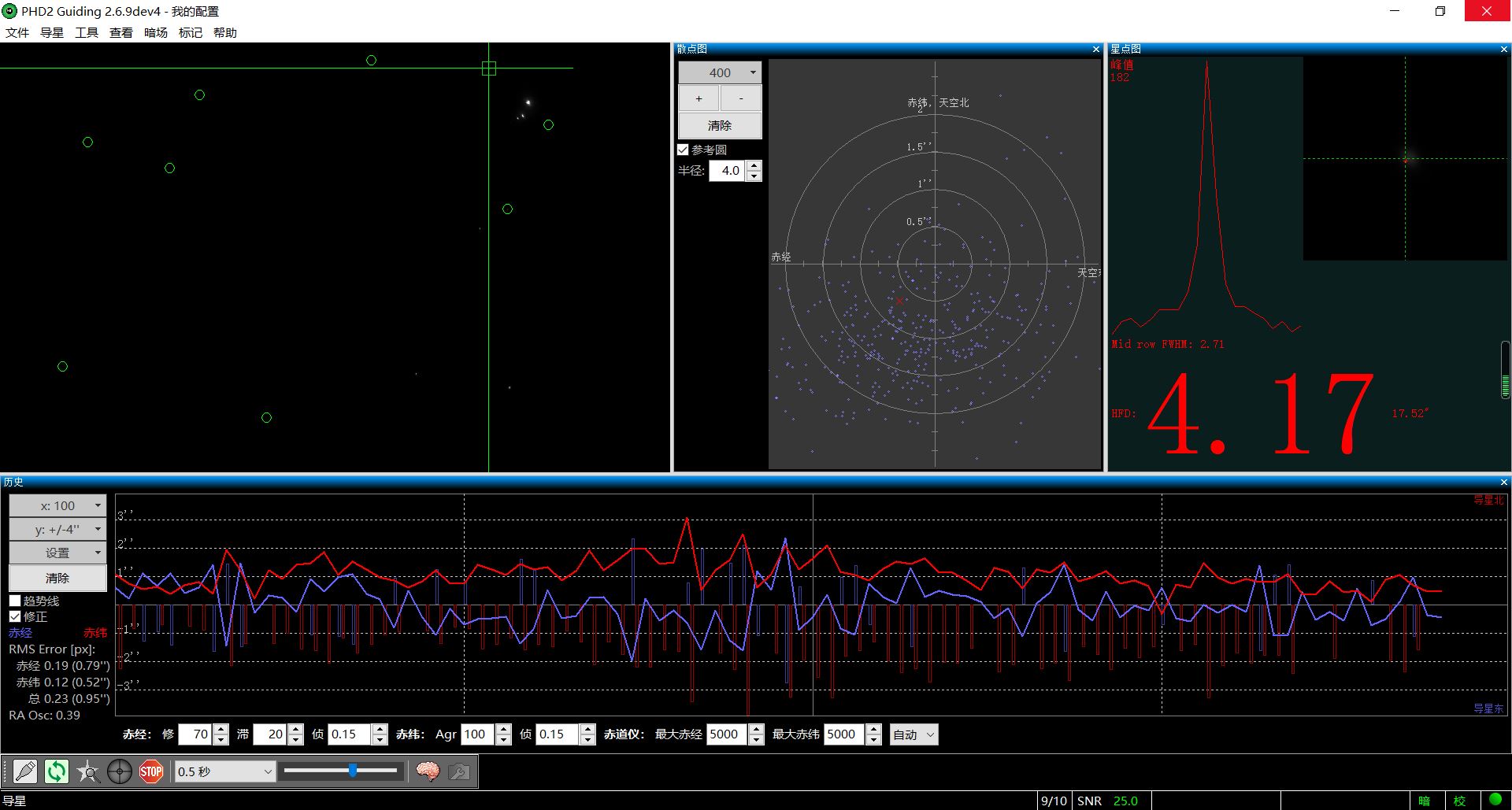Click the red STOP icon
This screenshot has height=810, width=1512.
tap(151, 771)
